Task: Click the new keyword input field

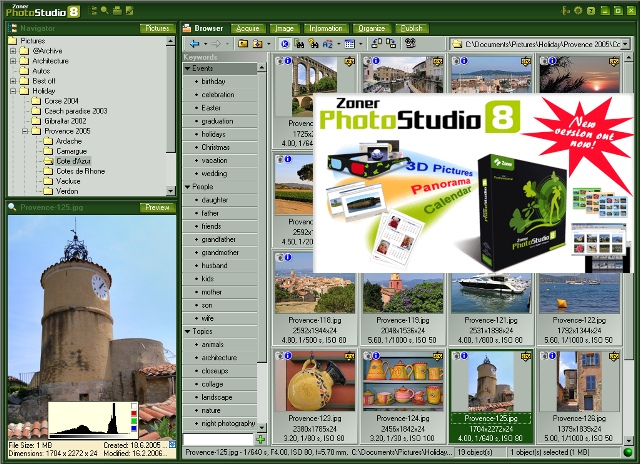Action: coord(218,440)
